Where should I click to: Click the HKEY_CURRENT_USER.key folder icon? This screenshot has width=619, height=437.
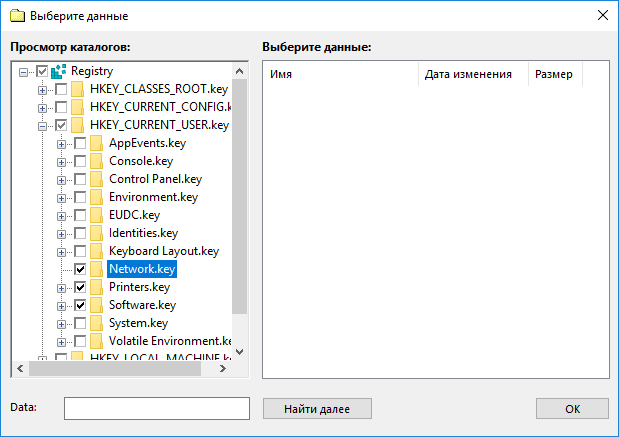[77, 125]
